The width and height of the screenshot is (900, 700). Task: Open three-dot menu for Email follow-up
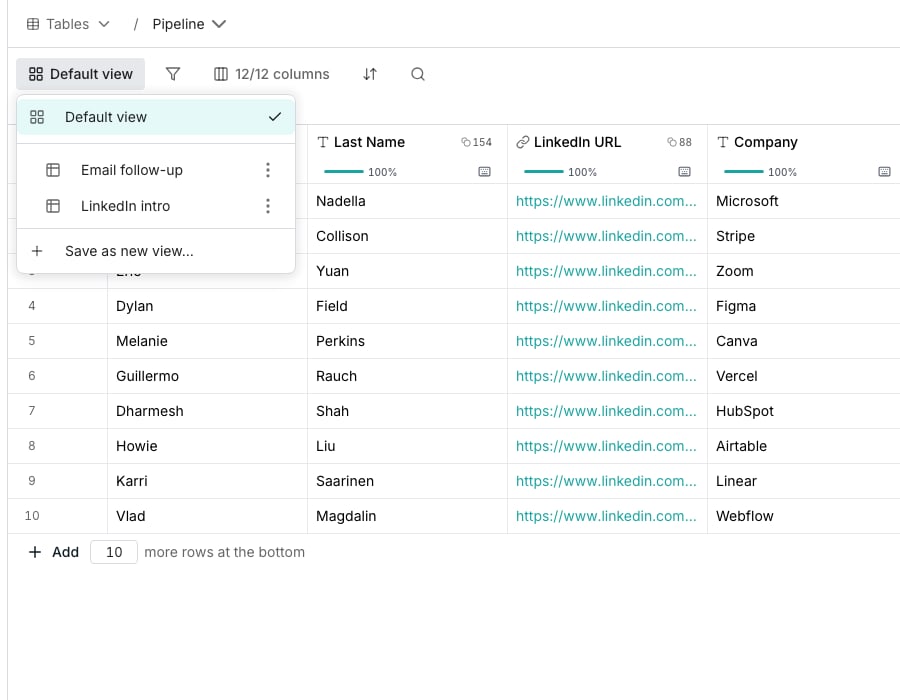point(267,170)
